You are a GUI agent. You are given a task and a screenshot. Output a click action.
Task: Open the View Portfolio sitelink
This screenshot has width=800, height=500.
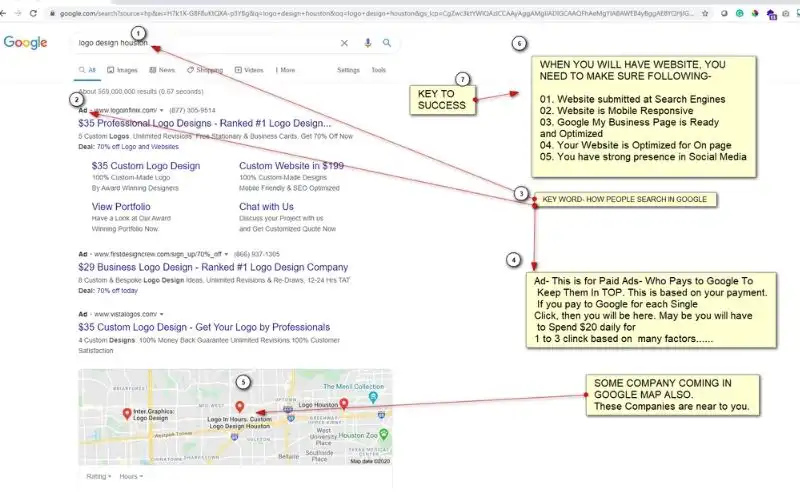click(121, 207)
